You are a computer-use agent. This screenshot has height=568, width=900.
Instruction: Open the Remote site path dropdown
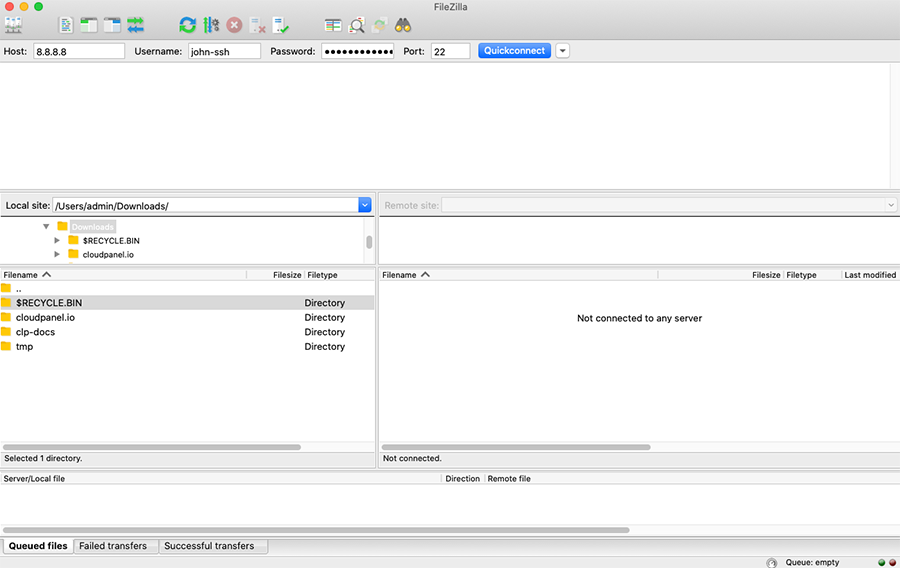pyautogui.click(x=891, y=205)
